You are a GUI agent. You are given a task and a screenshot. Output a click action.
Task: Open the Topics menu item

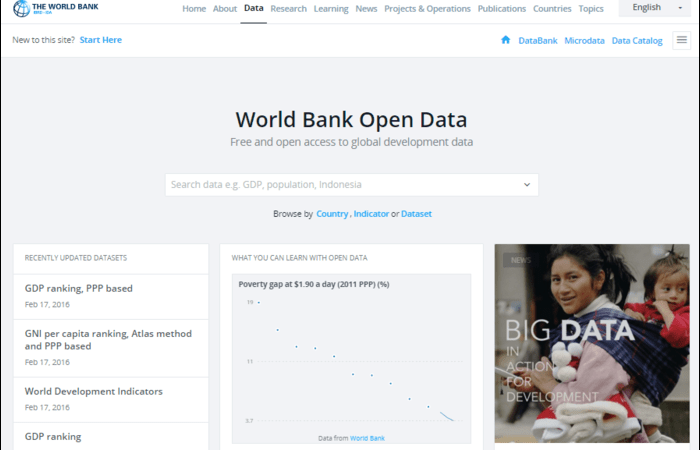click(x=591, y=8)
